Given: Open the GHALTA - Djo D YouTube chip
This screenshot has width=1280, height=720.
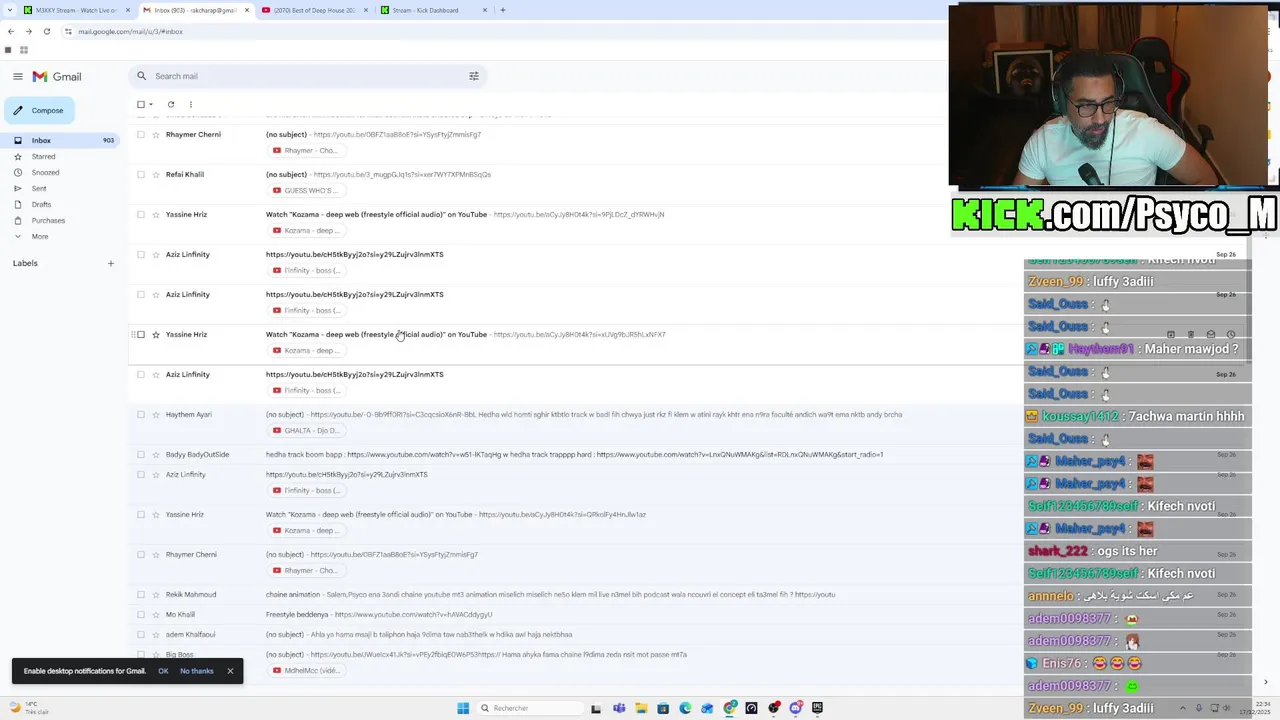Looking at the screenshot, I should pyautogui.click(x=306, y=430).
